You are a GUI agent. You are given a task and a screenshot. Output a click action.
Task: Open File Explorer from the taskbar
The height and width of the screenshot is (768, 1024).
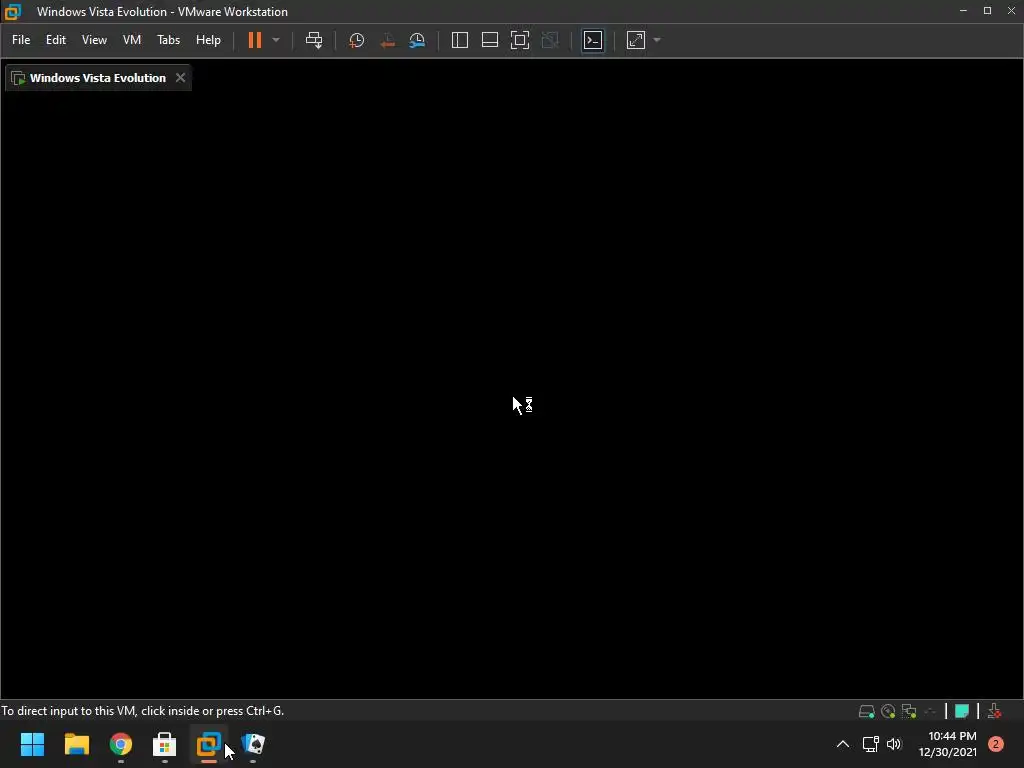(76, 744)
